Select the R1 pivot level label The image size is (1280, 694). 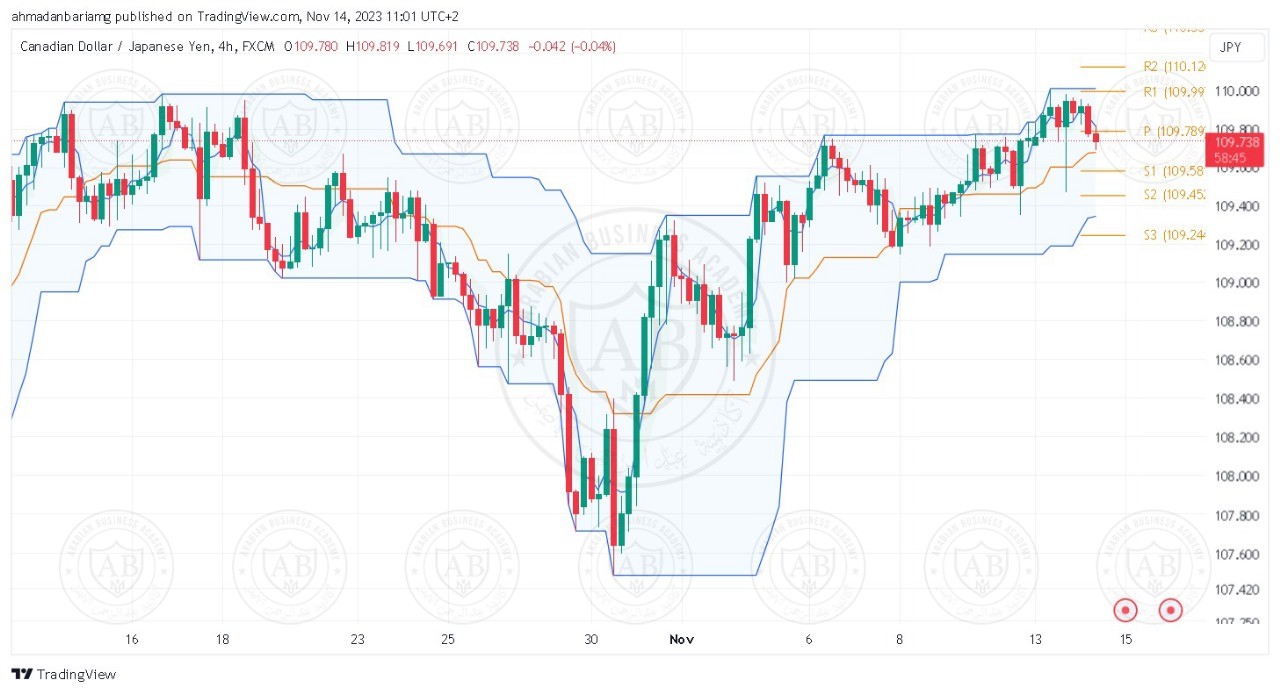(1174, 91)
